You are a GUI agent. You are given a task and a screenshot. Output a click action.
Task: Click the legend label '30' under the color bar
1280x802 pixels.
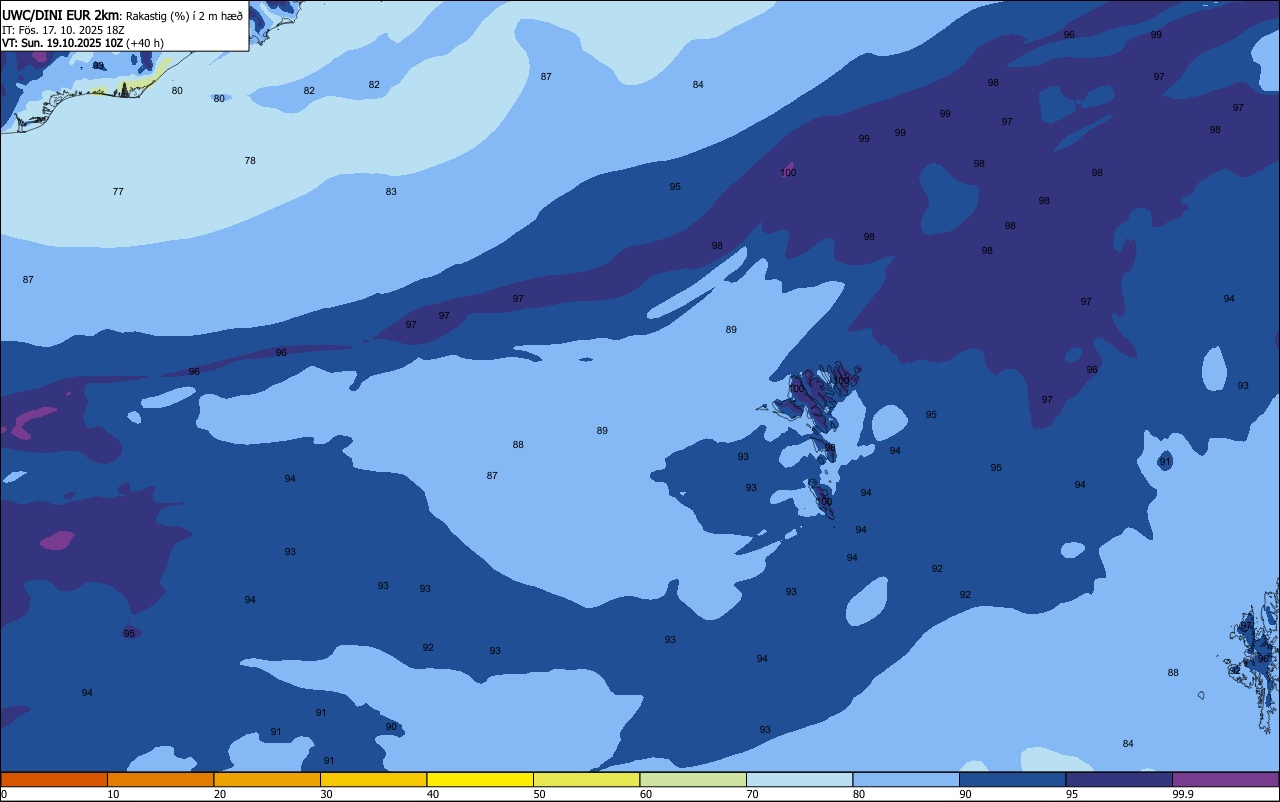(327, 794)
